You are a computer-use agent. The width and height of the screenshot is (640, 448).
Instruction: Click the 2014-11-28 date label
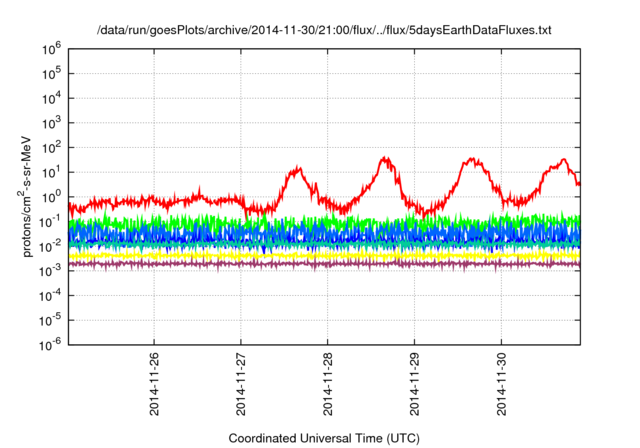point(328,384)
